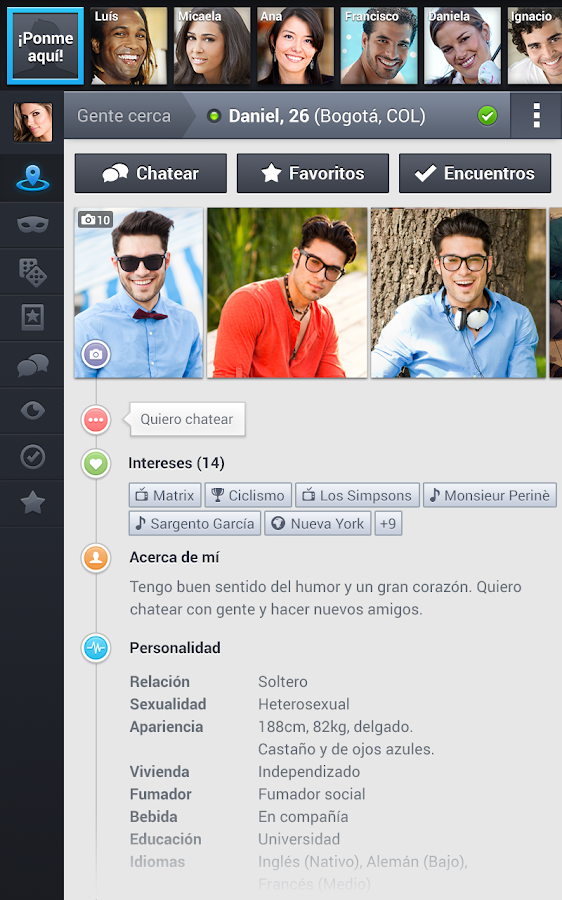The image size is (562, 900).
Task: Click the Heterosexual value
Action: 304,704
